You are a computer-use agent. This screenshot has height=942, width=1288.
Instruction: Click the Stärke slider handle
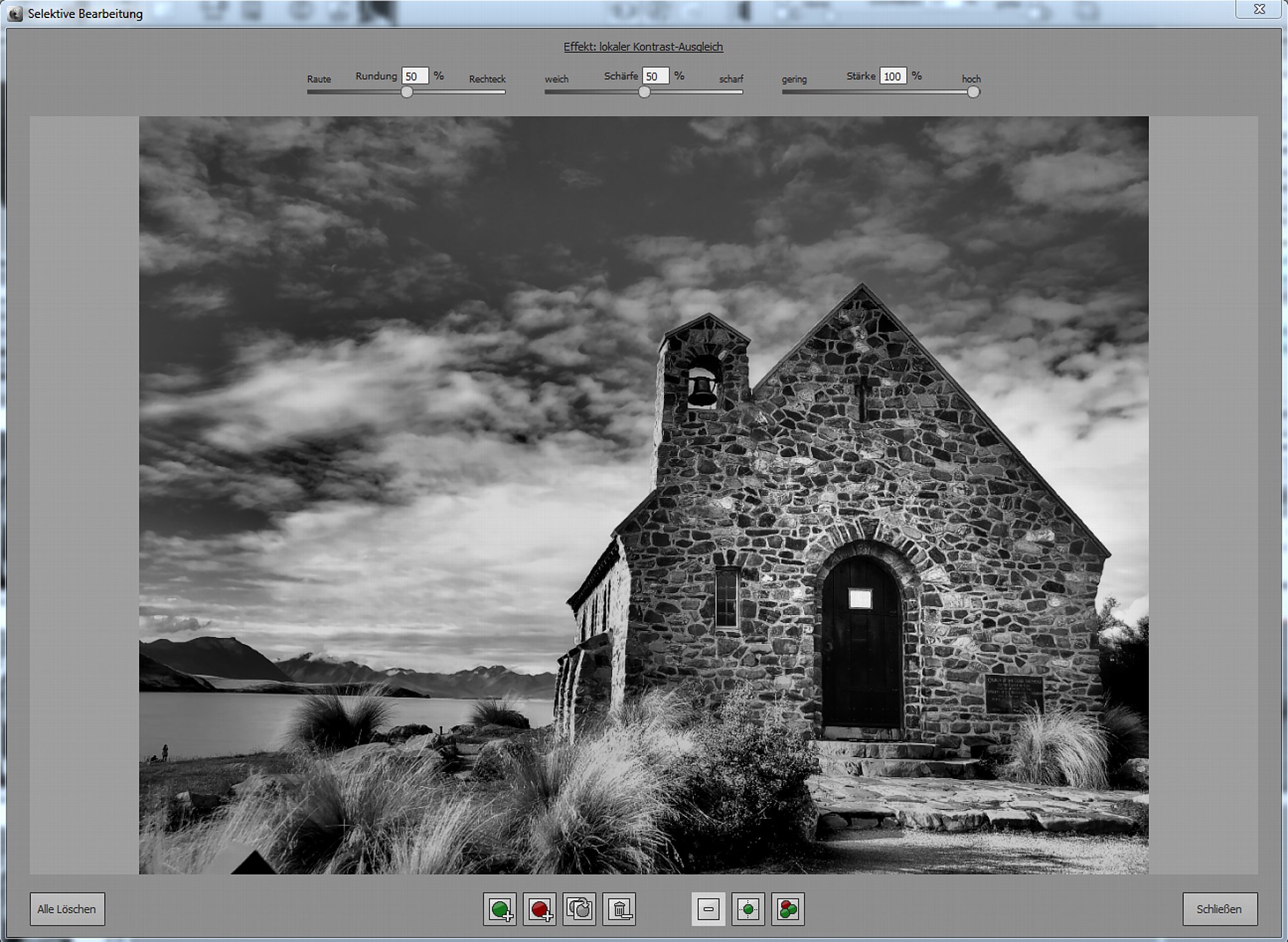pos(974,92)
